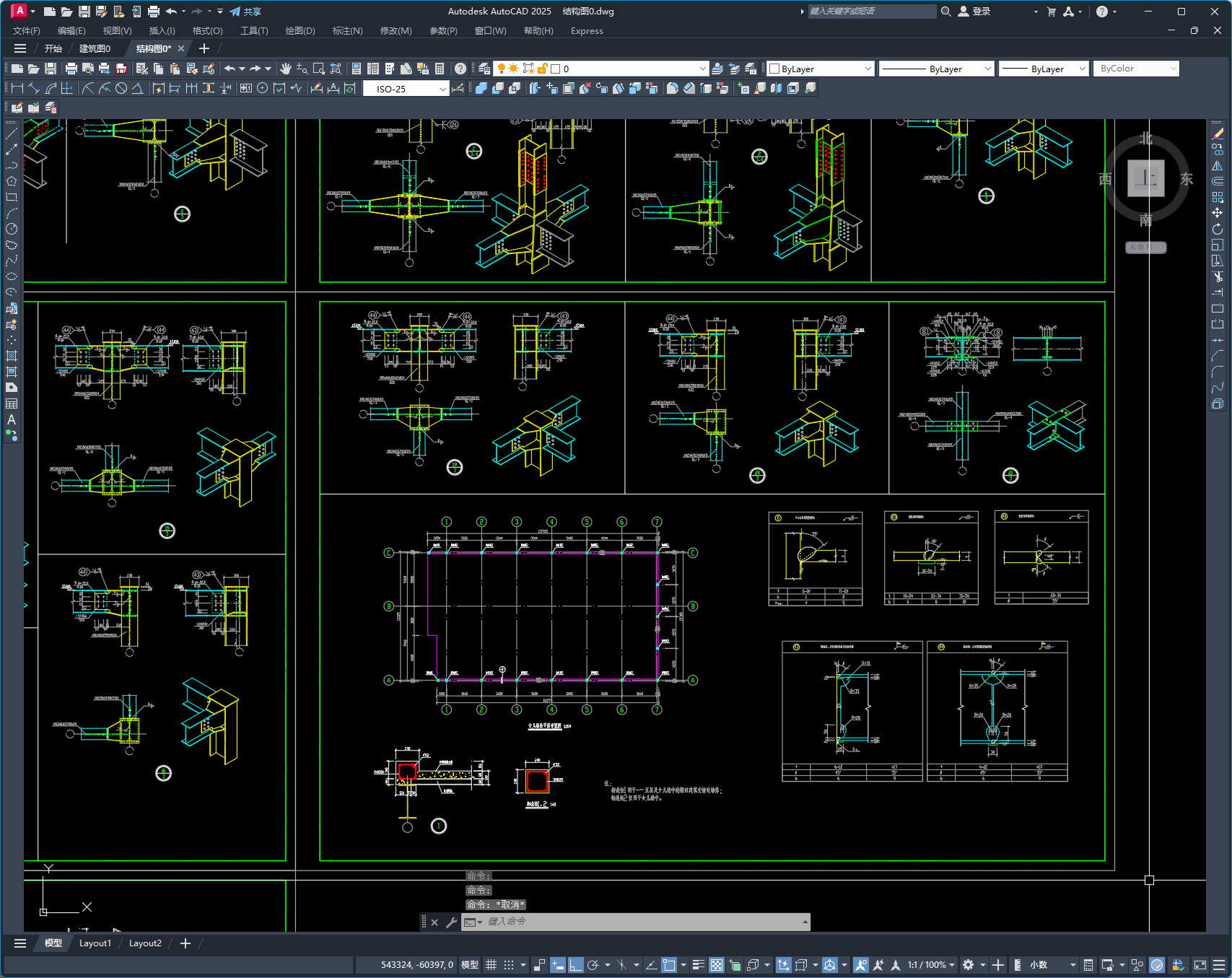Select the Array modify tool
This screenshot has width=1232, height=978.
pos(1218,197)
